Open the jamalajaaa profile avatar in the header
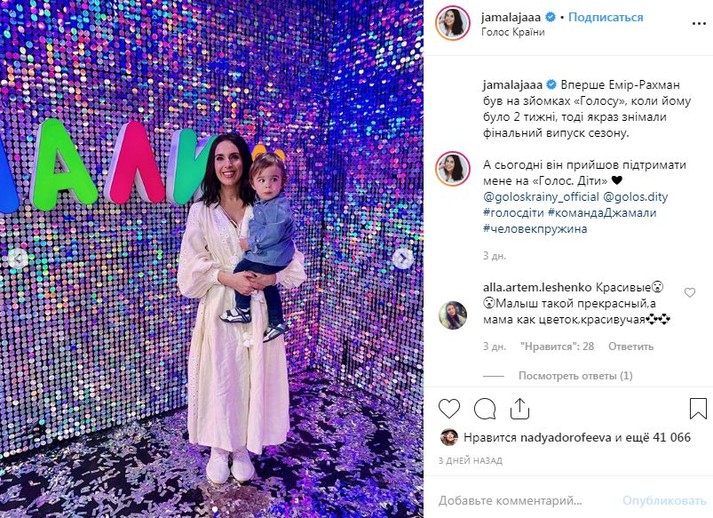The image size is (713, 518). (x=452, y=23)
